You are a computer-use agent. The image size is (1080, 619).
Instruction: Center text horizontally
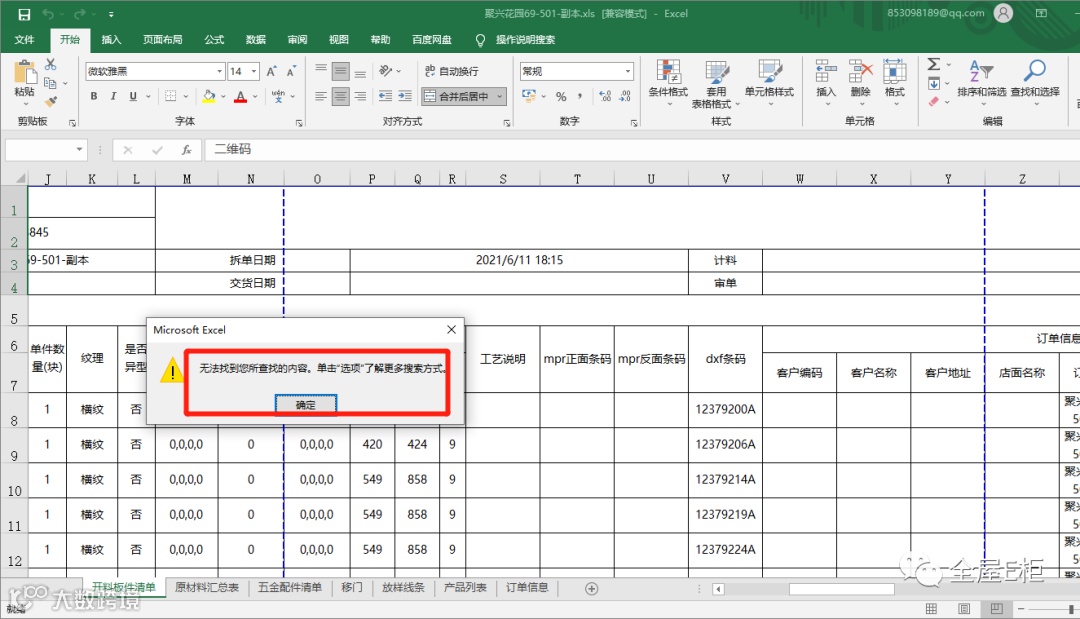pyautogui.click(x=340, y=96)
